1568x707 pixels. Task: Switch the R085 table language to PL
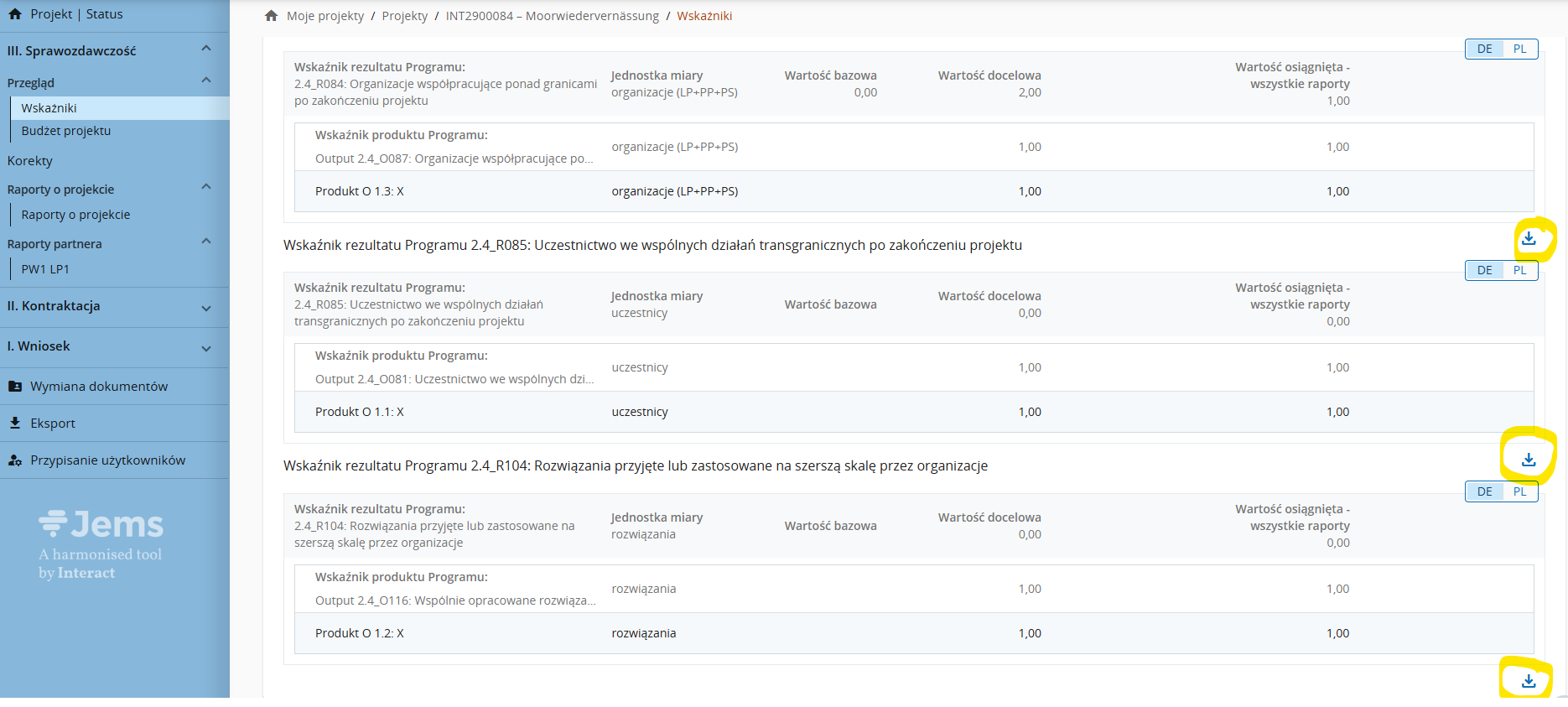pos(1519,270)
